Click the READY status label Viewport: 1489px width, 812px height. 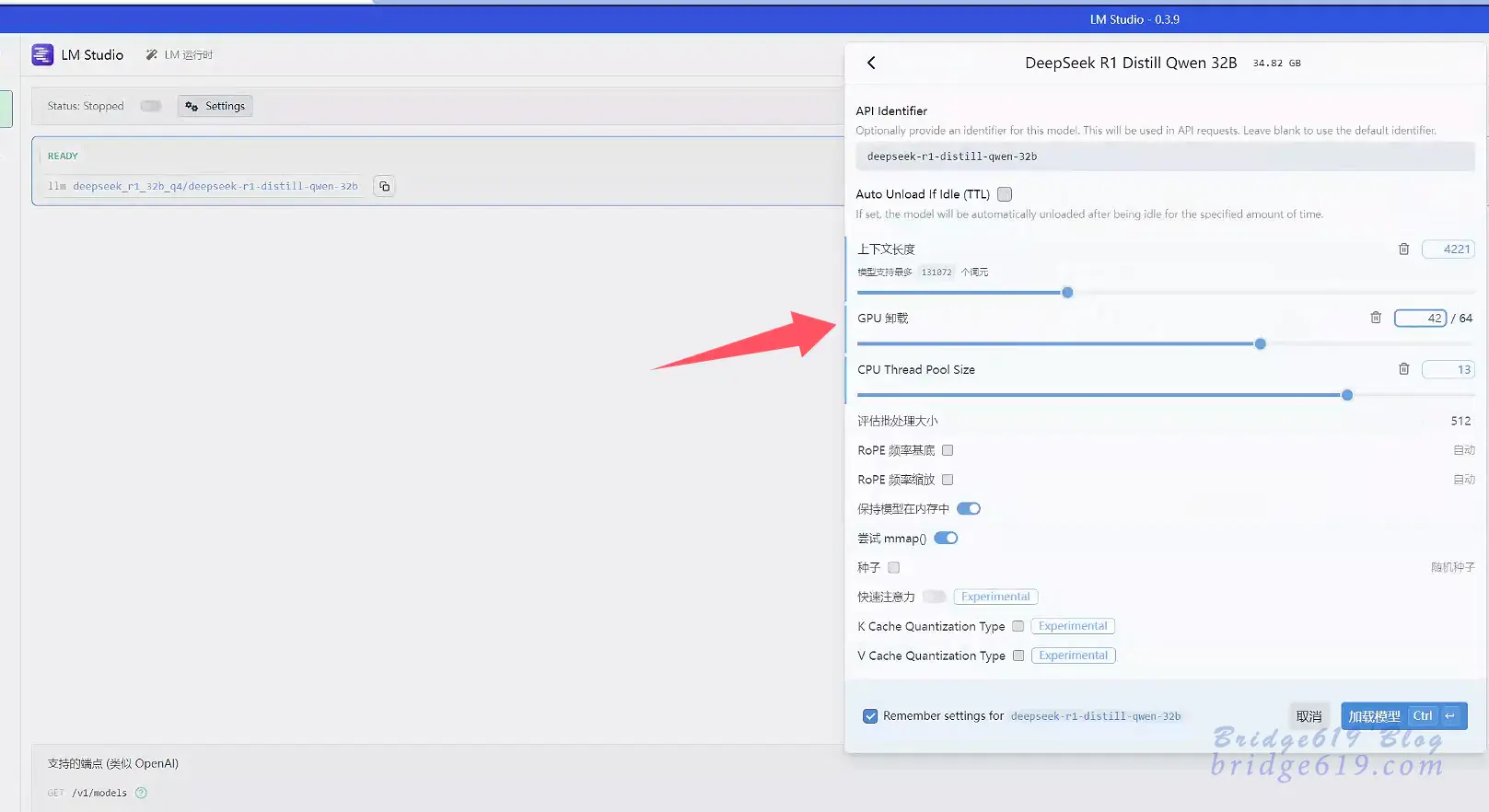(x=63, y=157)
